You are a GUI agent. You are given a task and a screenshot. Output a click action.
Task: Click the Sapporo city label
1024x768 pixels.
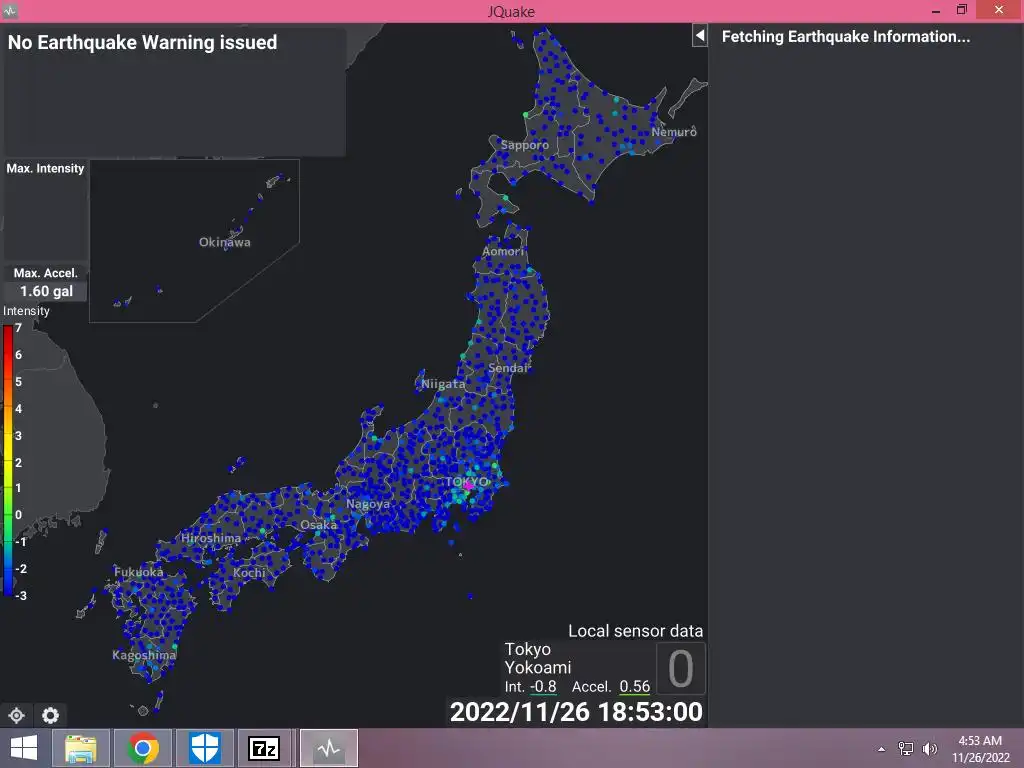point(524,145)
